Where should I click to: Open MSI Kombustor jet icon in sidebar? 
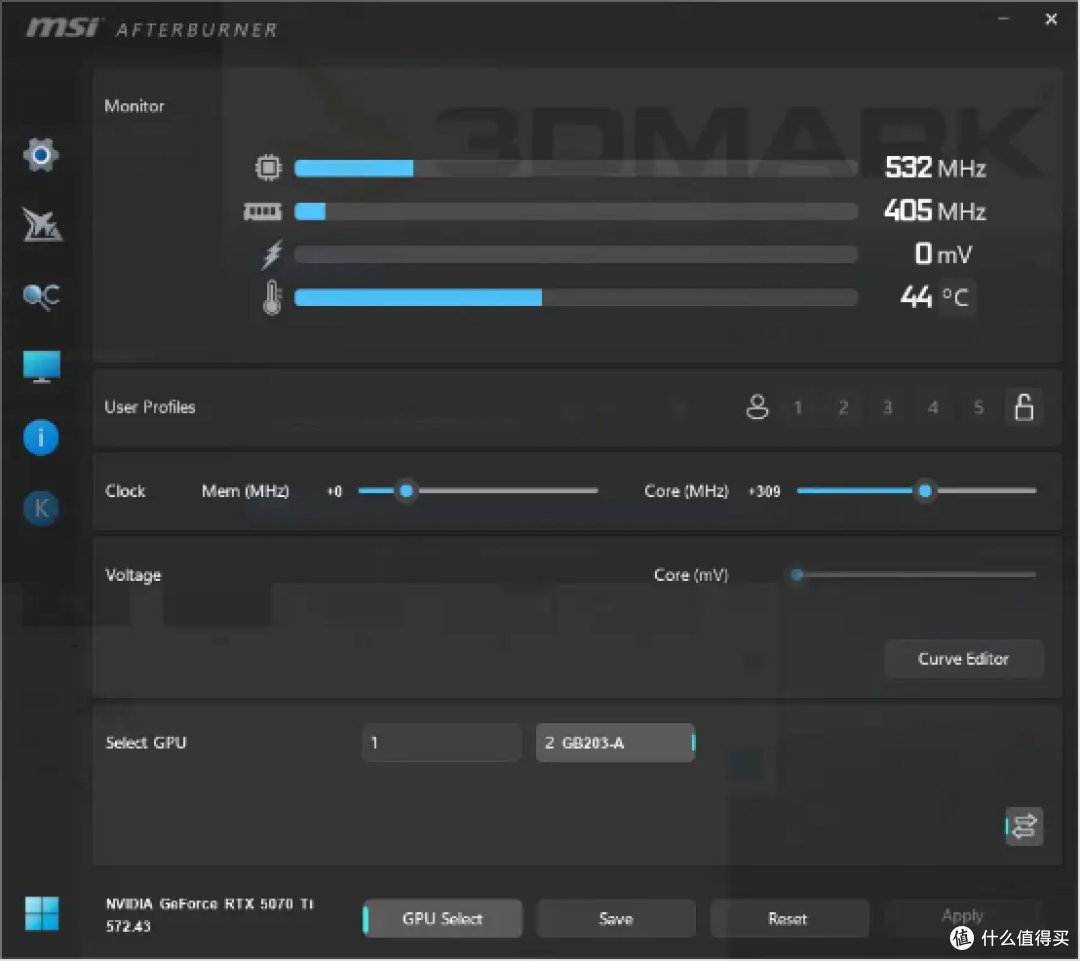pyautogui.click(x=41, y=225)
